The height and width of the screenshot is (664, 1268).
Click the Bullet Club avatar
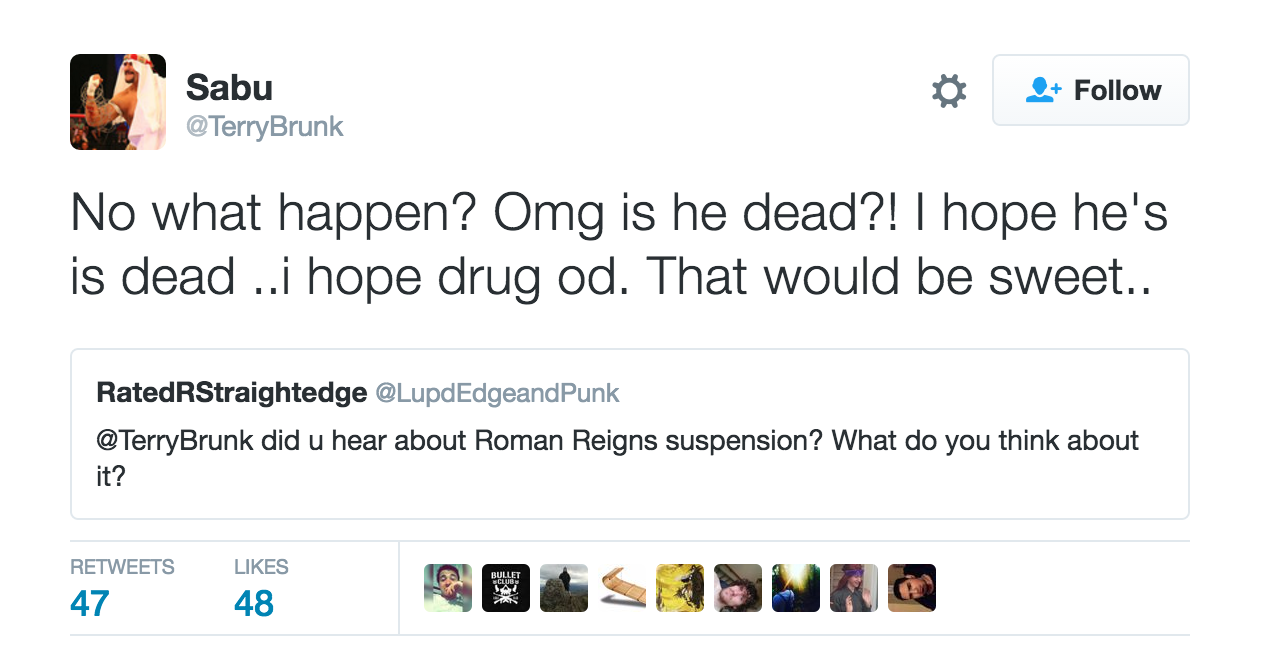click(x=506, y=588)
